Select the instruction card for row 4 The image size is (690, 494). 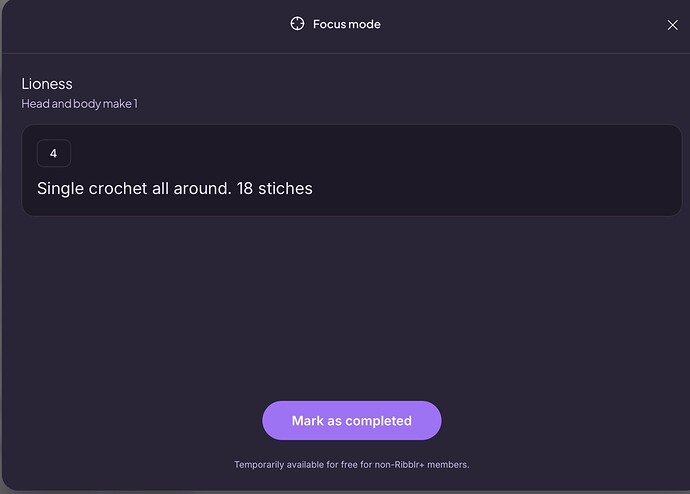(352, 170)
